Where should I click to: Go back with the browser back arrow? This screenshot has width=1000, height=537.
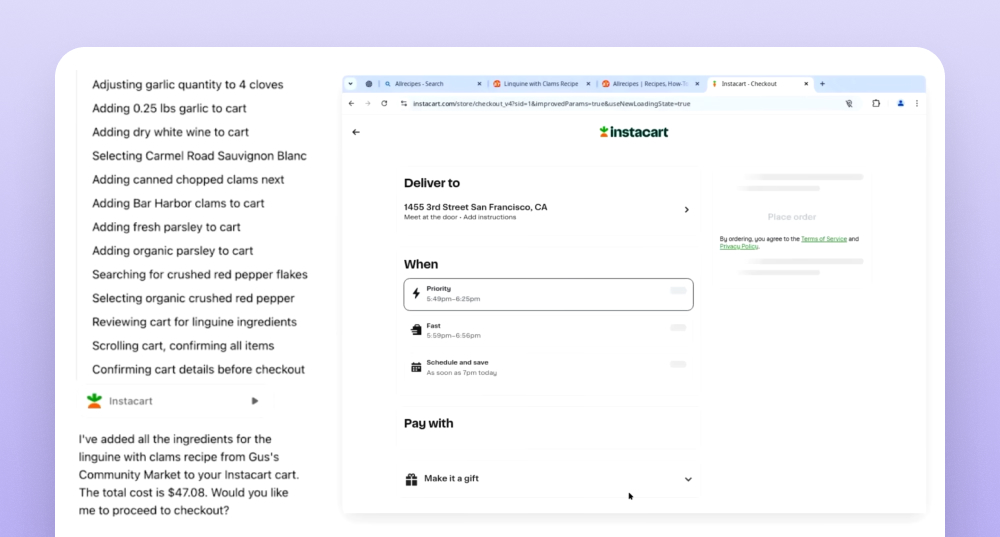pos(351,103)
